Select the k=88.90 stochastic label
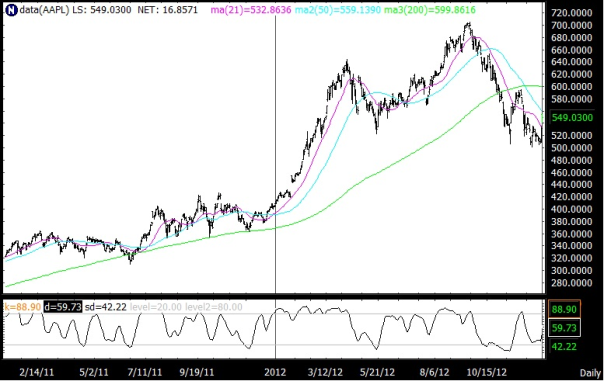The width and height of the screenshot is (604, 381). click(x=22, y=307)
